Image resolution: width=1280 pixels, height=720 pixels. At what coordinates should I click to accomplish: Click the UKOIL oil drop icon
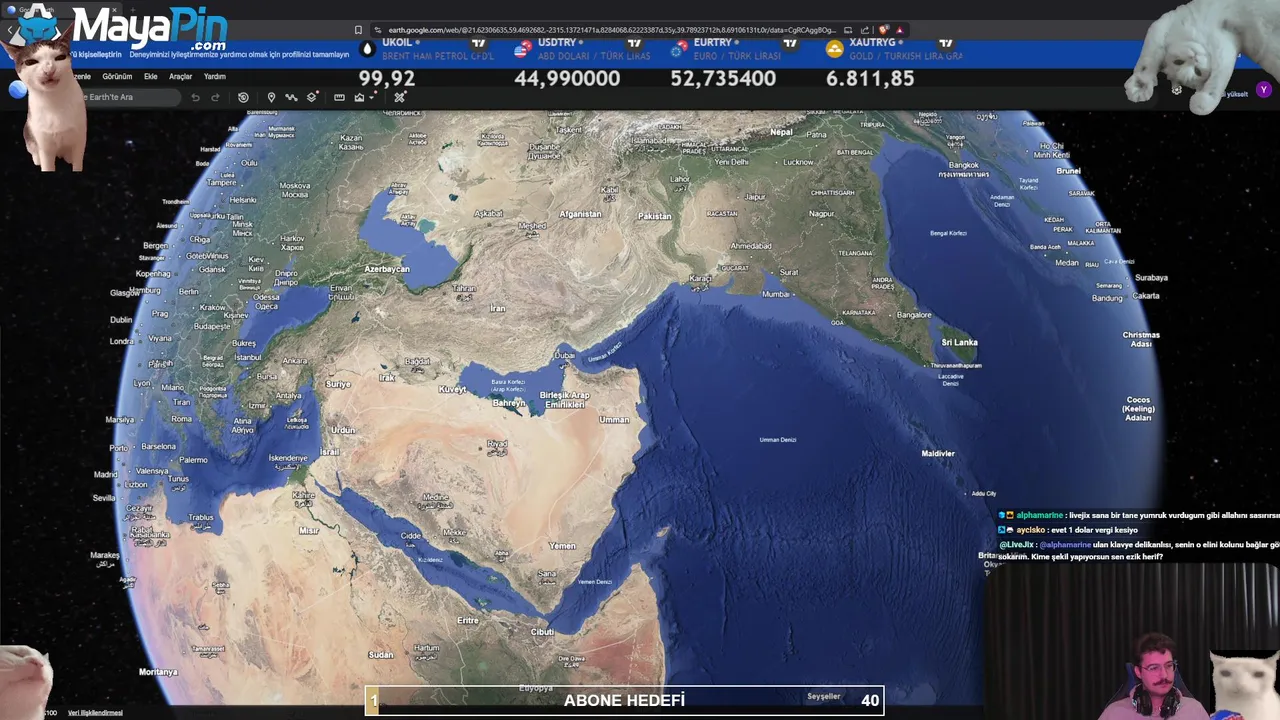pyautogui.click(x=367, y=49)
